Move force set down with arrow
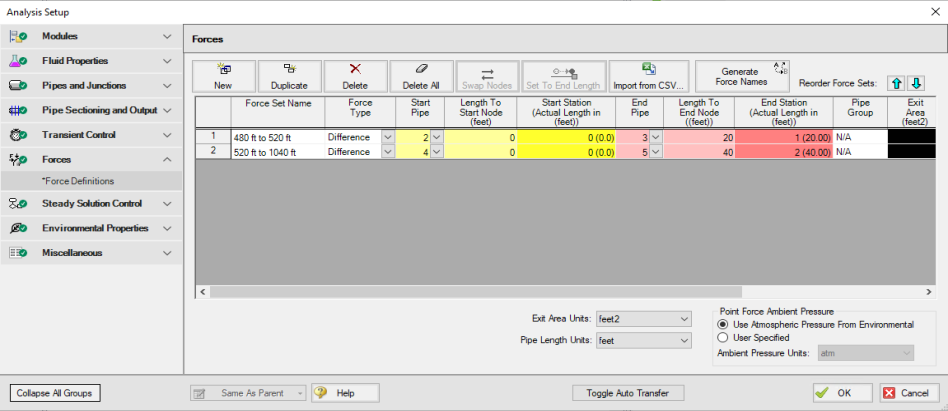Viewport: 948px width, 411px height. pyautogui.click(x=916, y=82)
